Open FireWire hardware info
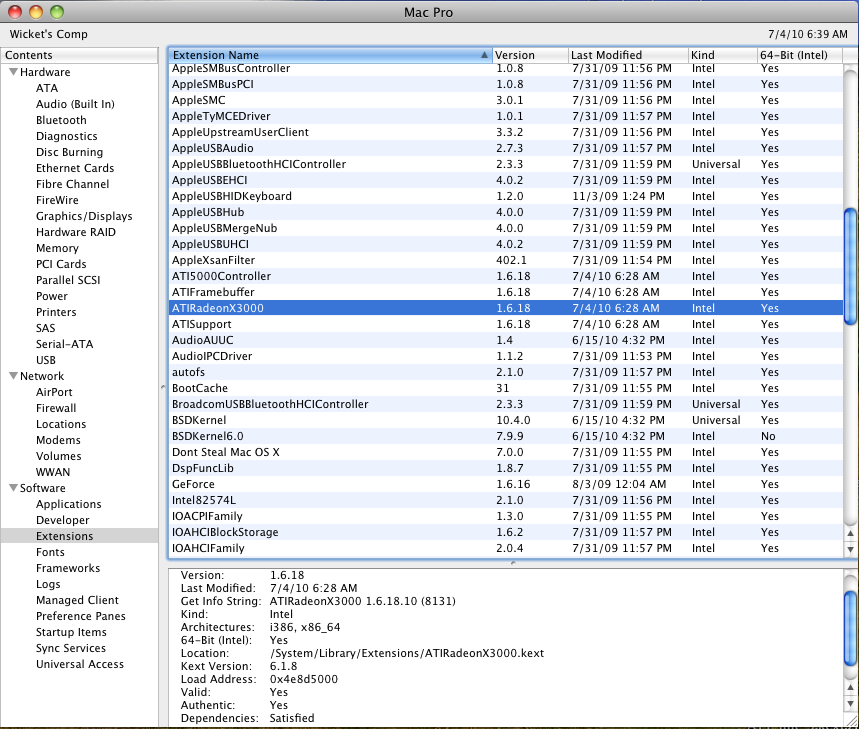Screen dimensions: 859x729 click(57, 200)
